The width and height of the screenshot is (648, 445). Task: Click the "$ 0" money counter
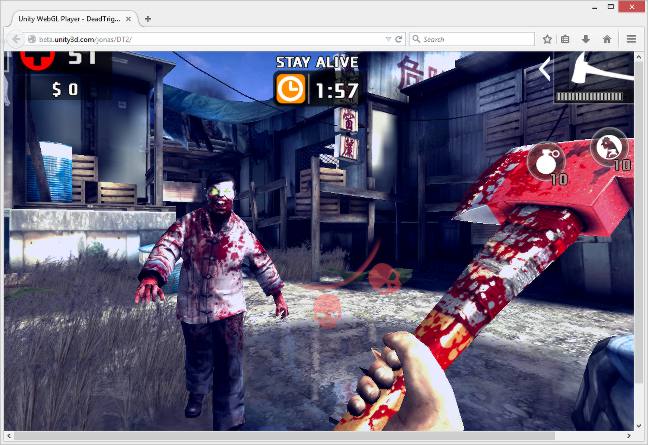coord(65,89)
